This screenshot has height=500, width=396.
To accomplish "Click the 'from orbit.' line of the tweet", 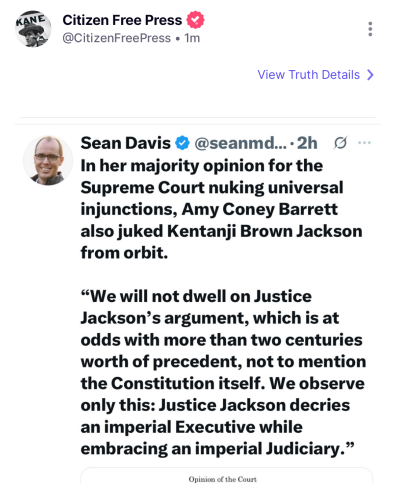I will [124, 252].
